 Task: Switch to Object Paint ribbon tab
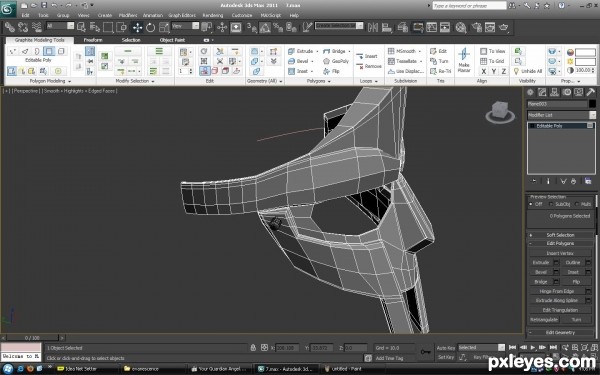pyautogui.click(x=172, y=40)
